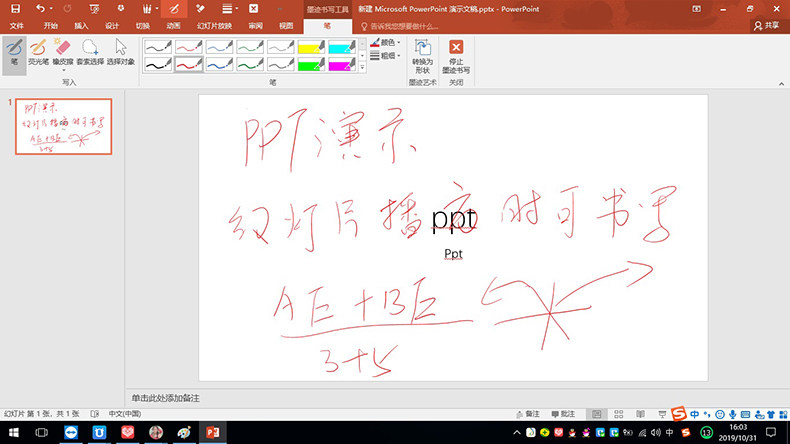Viewport: 790px width, 444px height.
Task: Open dropdown beside the line-weight icon in title bar
Action: click(237, 9)
